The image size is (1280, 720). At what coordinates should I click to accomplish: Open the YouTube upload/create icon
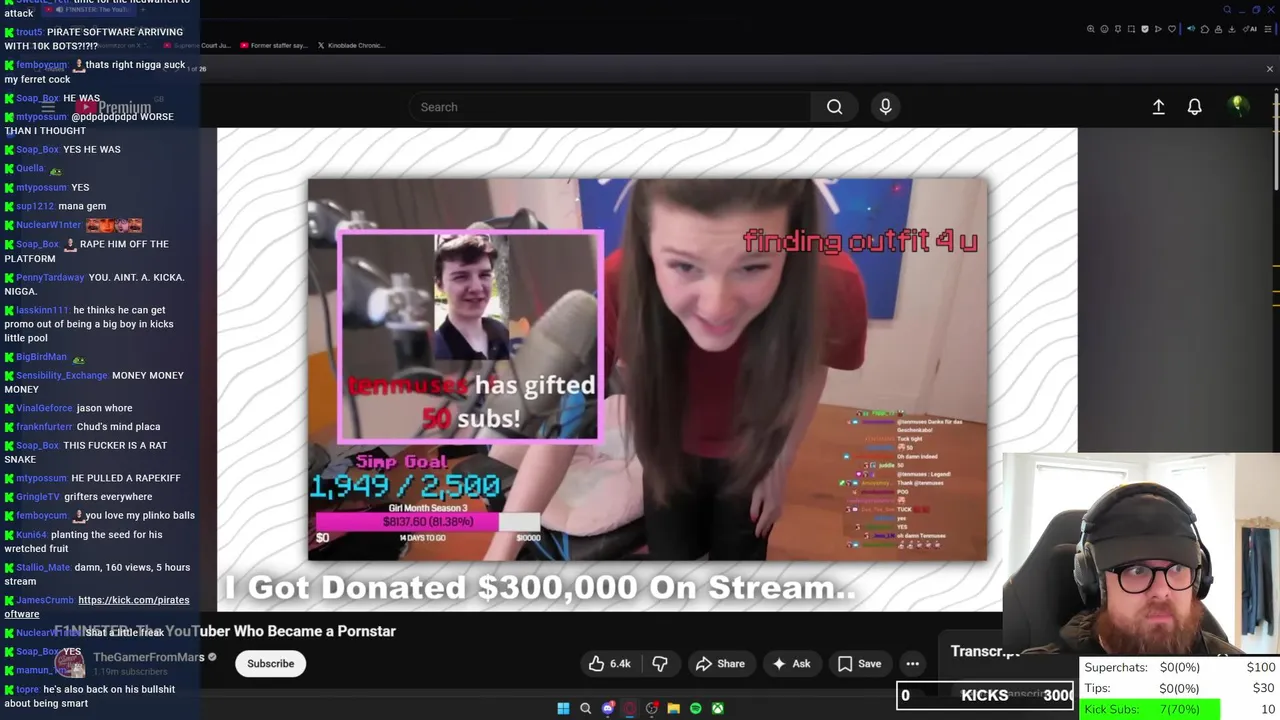click(x=1158, y=107)
